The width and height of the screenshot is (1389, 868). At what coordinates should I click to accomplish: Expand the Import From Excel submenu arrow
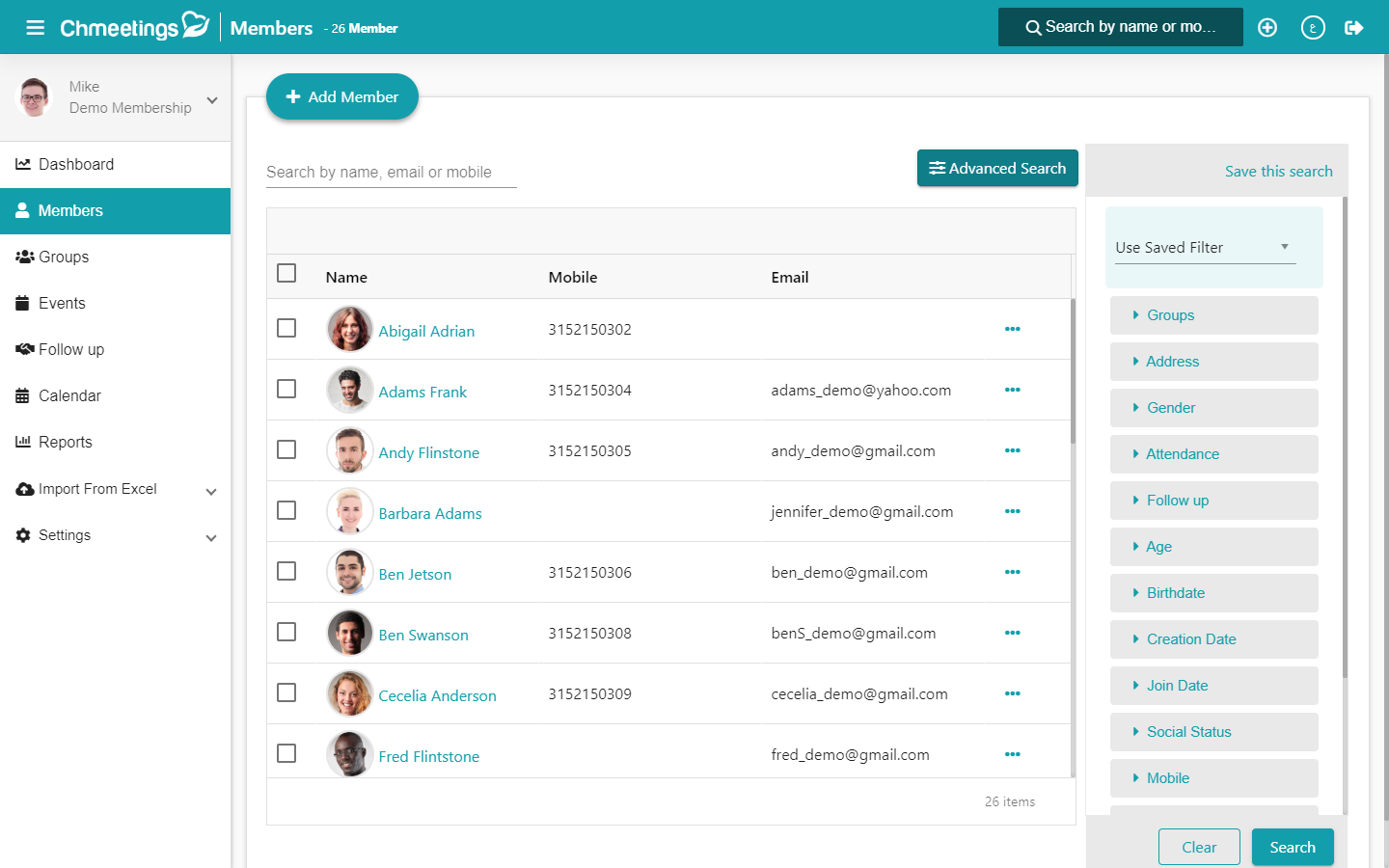[211, 492]
